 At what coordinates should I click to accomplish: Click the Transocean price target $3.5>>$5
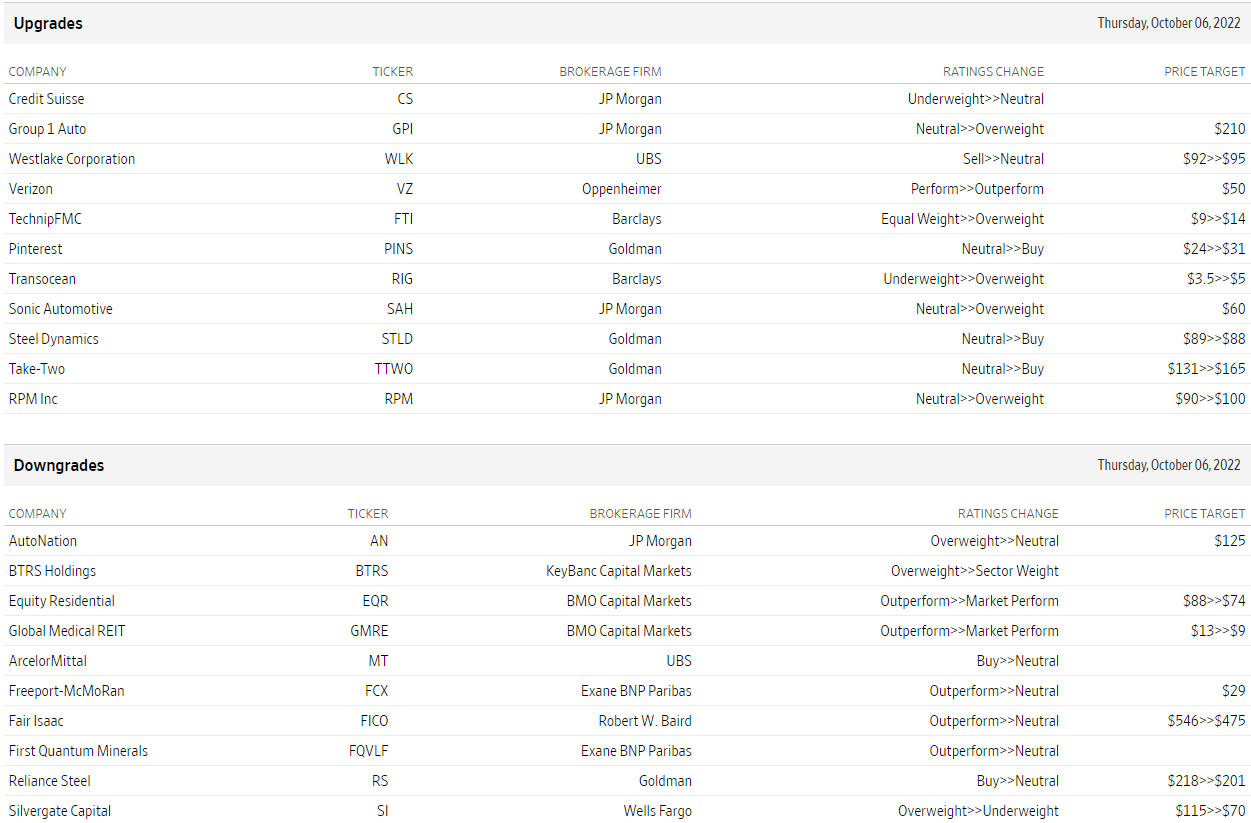click(1210, 279)
